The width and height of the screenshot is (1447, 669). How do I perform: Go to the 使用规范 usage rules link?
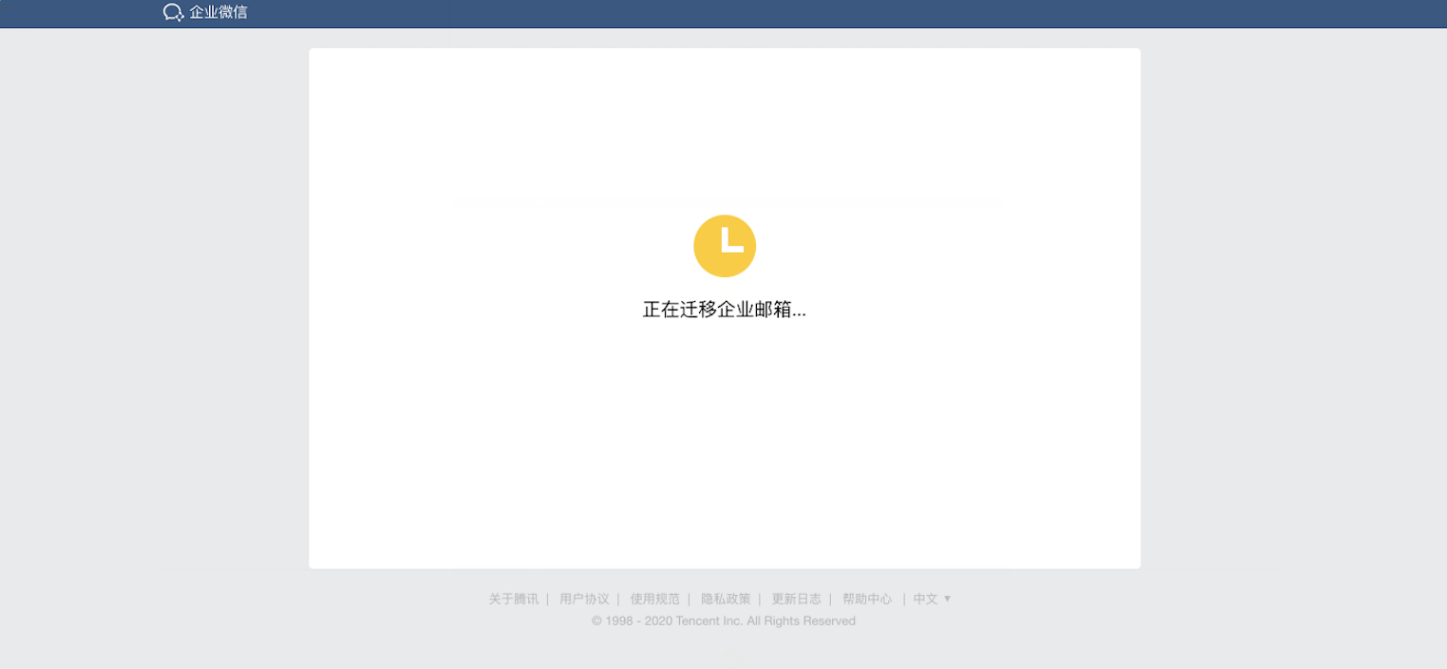click(x=655, y=599)
